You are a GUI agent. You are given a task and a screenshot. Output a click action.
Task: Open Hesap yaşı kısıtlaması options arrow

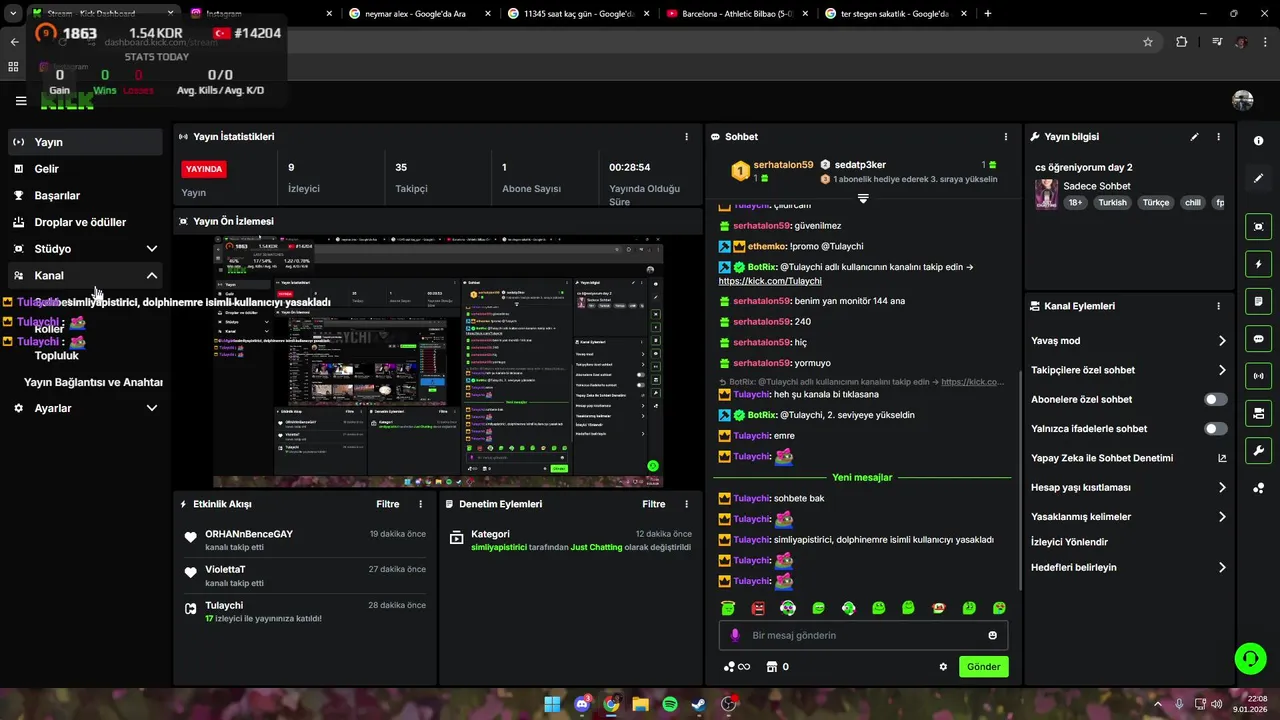(x=1221, y=488)
